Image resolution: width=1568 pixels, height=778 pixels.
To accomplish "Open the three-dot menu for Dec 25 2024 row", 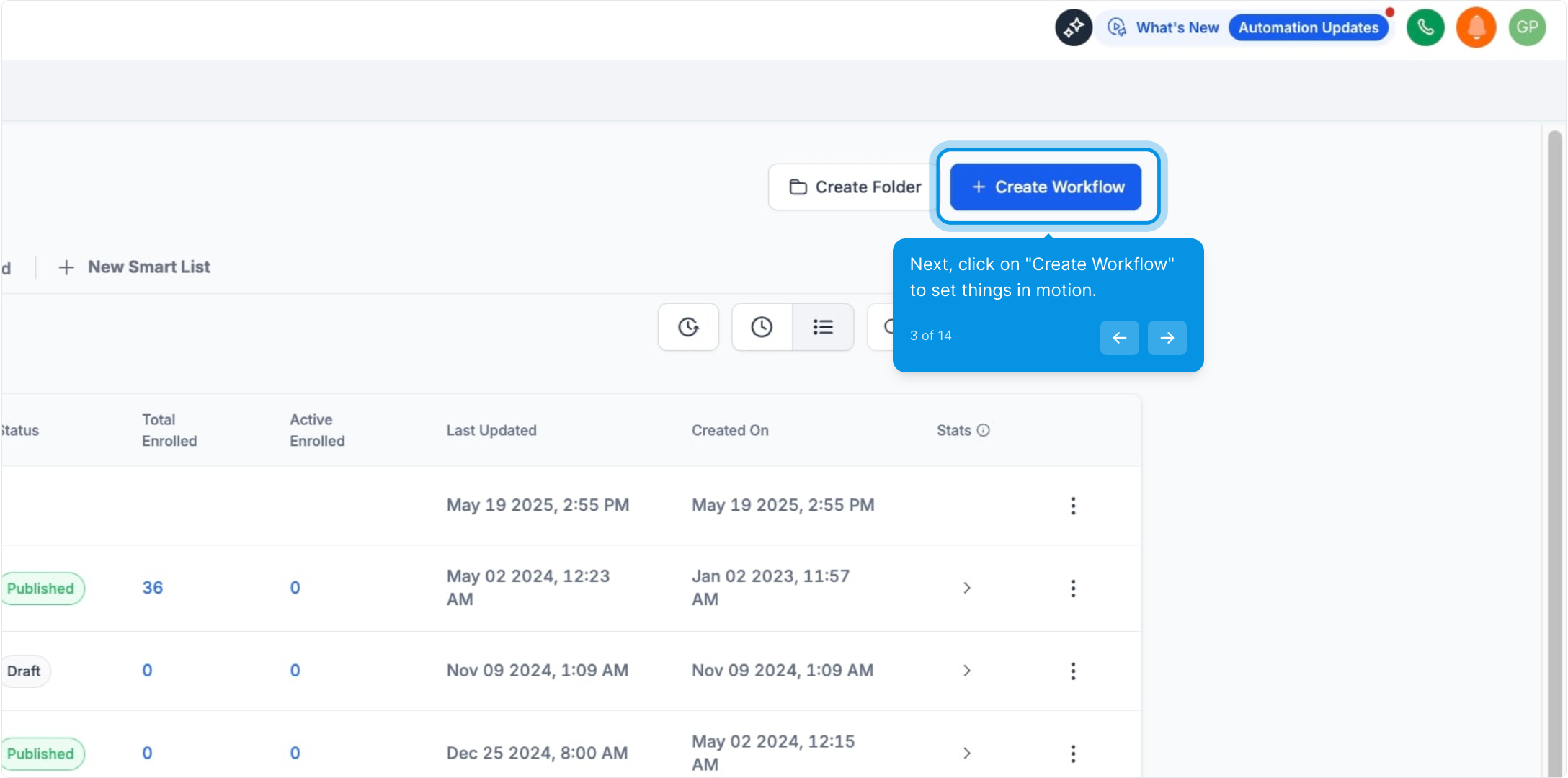I will point(1073,754).
